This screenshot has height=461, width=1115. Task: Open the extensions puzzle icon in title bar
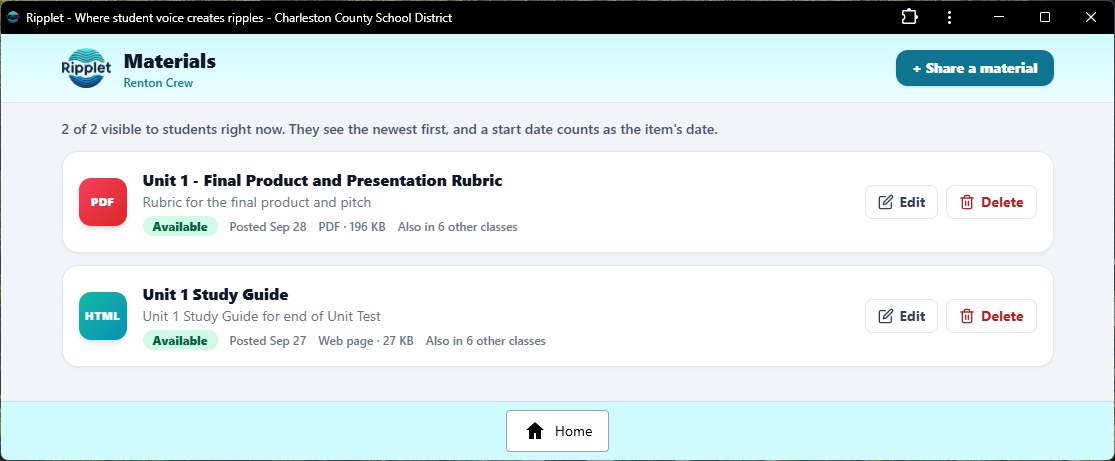tap(909, 17)
